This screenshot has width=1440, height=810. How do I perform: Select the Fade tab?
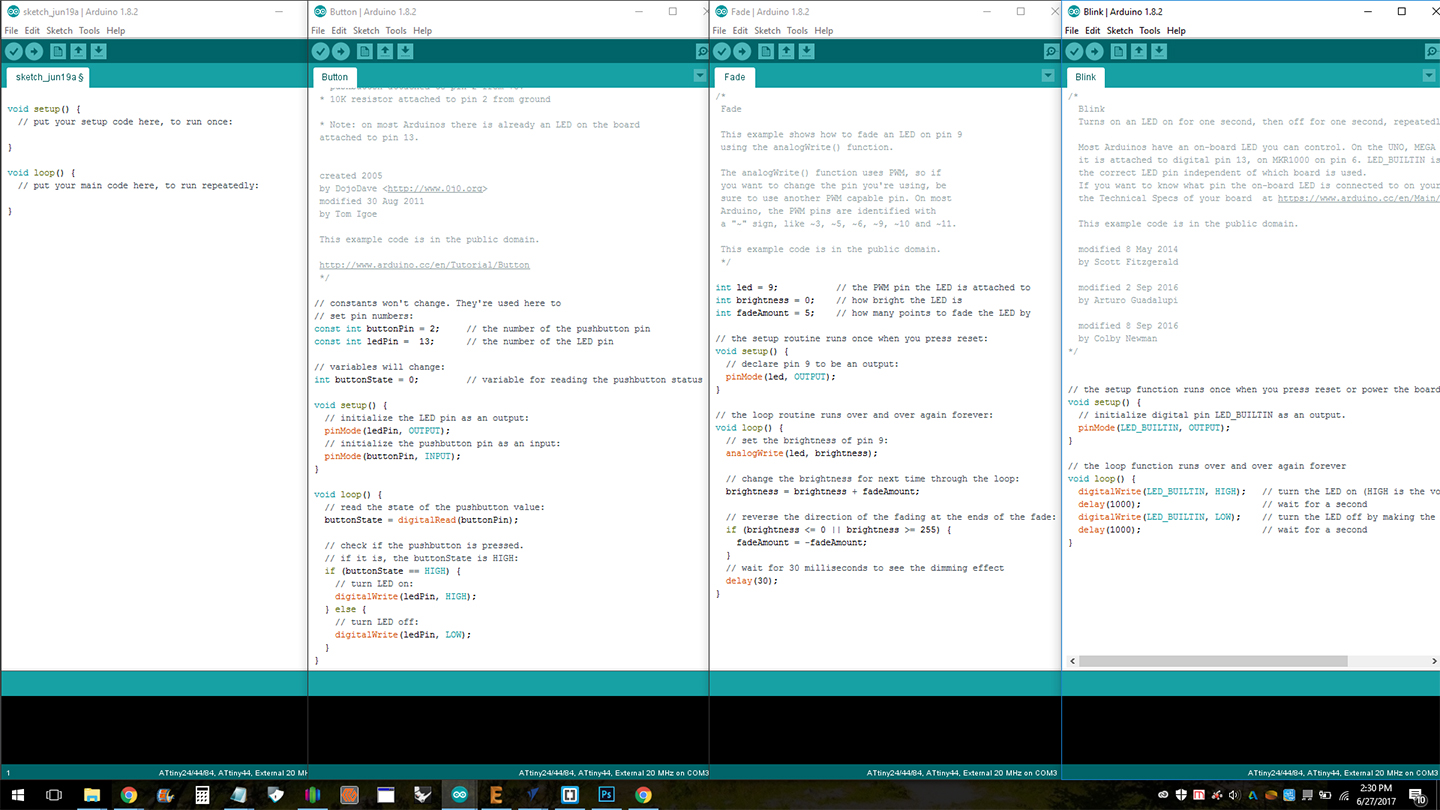(x=735, y=77)
